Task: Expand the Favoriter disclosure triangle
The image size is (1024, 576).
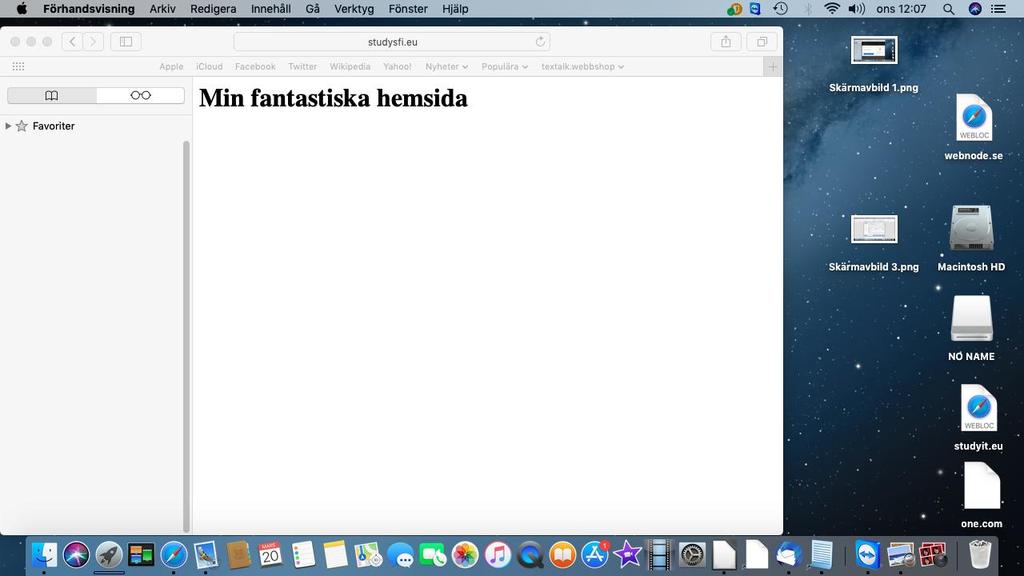Action: (x=8, y=126)
